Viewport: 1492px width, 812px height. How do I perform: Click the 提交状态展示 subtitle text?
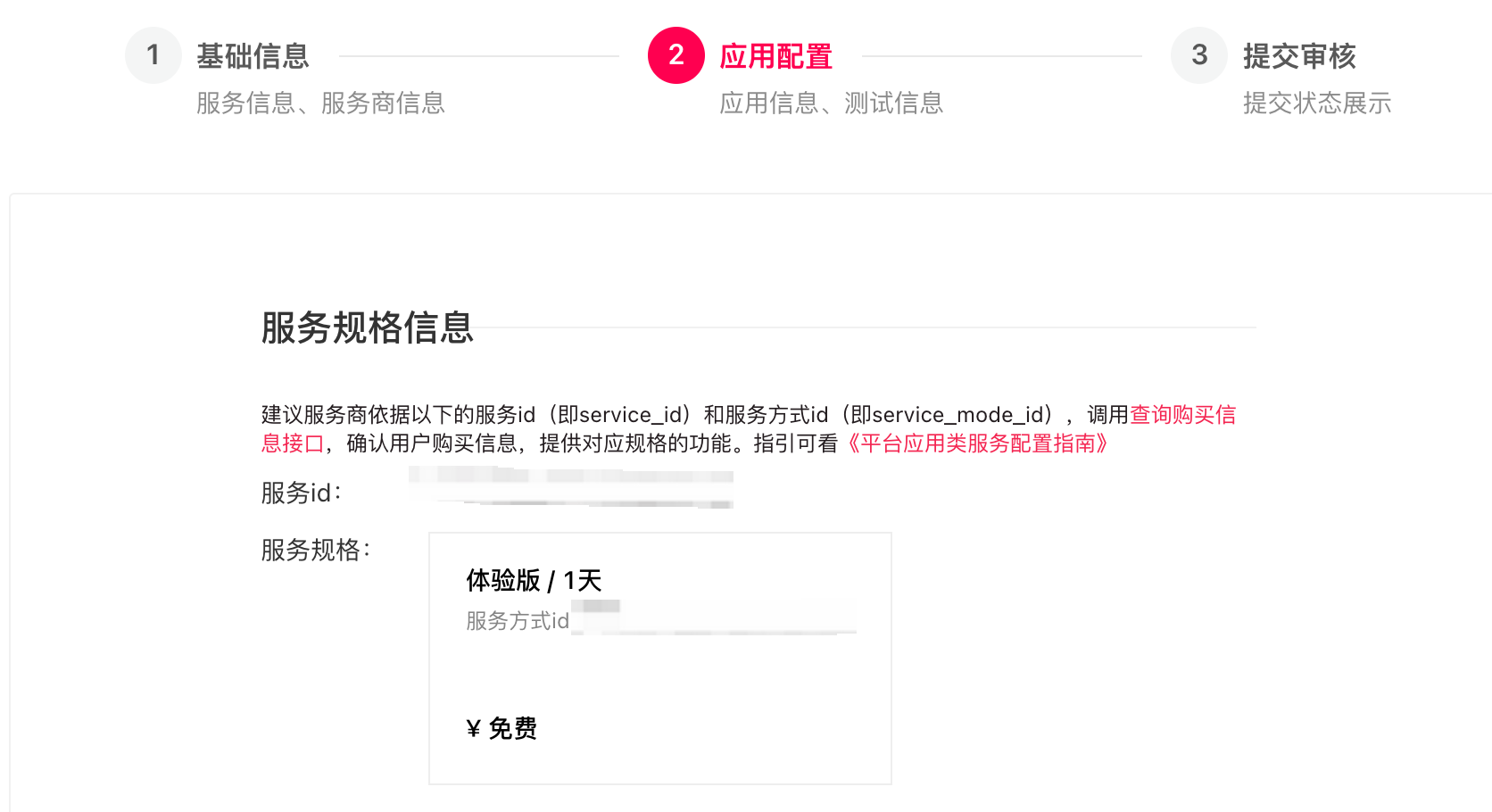[x=1316, y=104]
